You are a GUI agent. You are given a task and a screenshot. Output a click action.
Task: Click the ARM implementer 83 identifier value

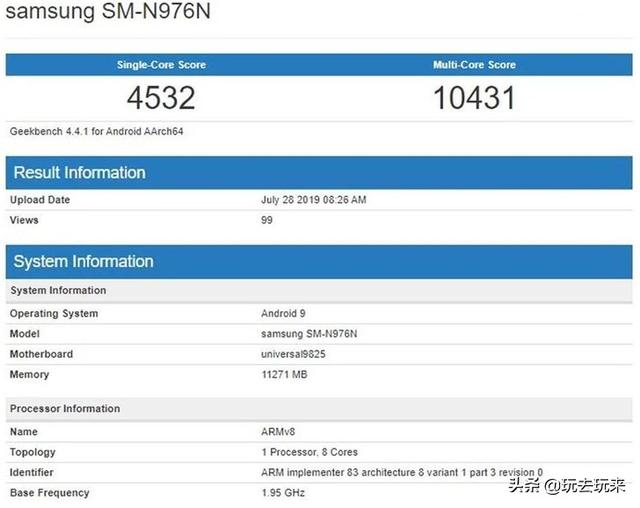pos(402,473)
